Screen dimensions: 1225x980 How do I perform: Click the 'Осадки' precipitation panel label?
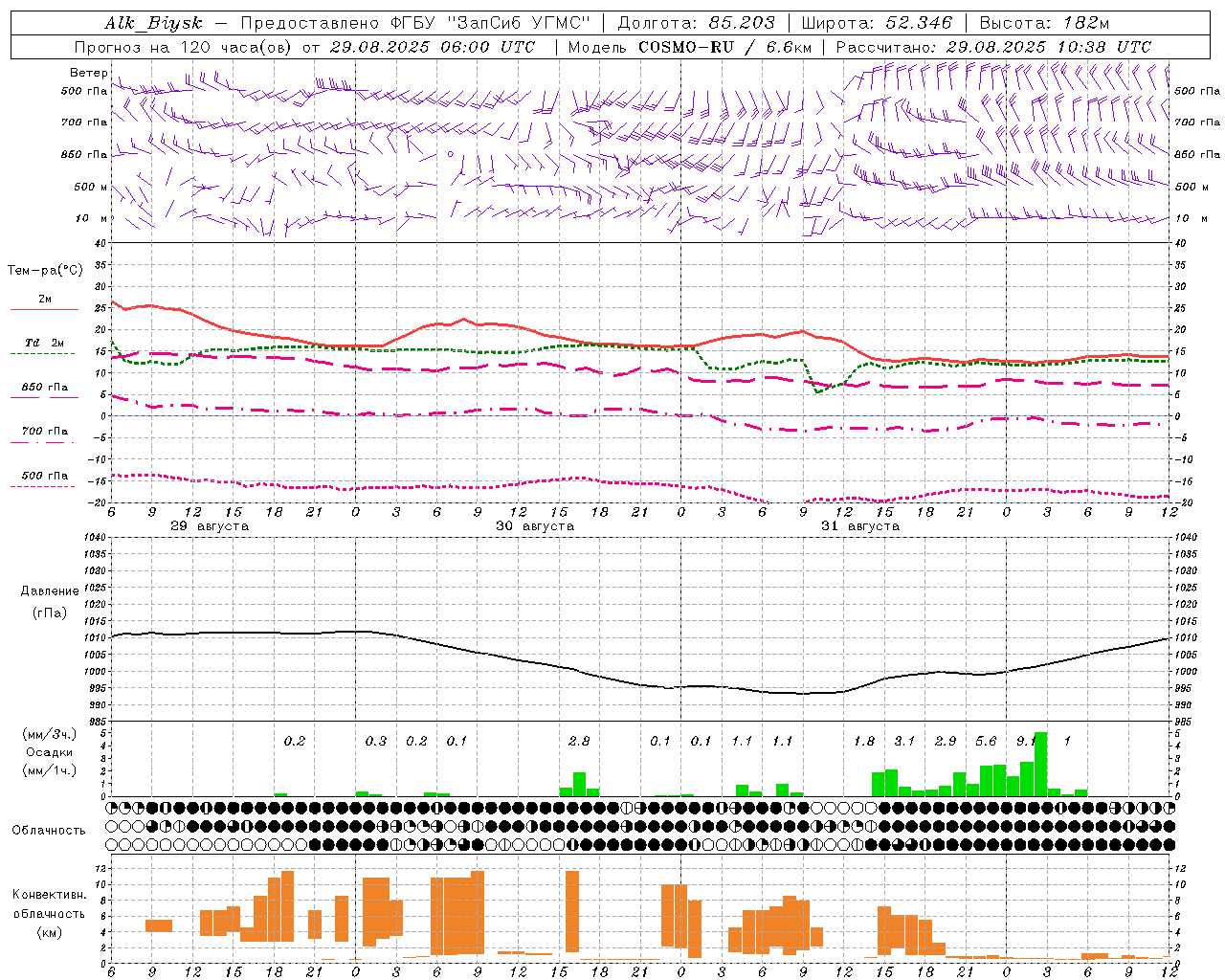point(49,753)
